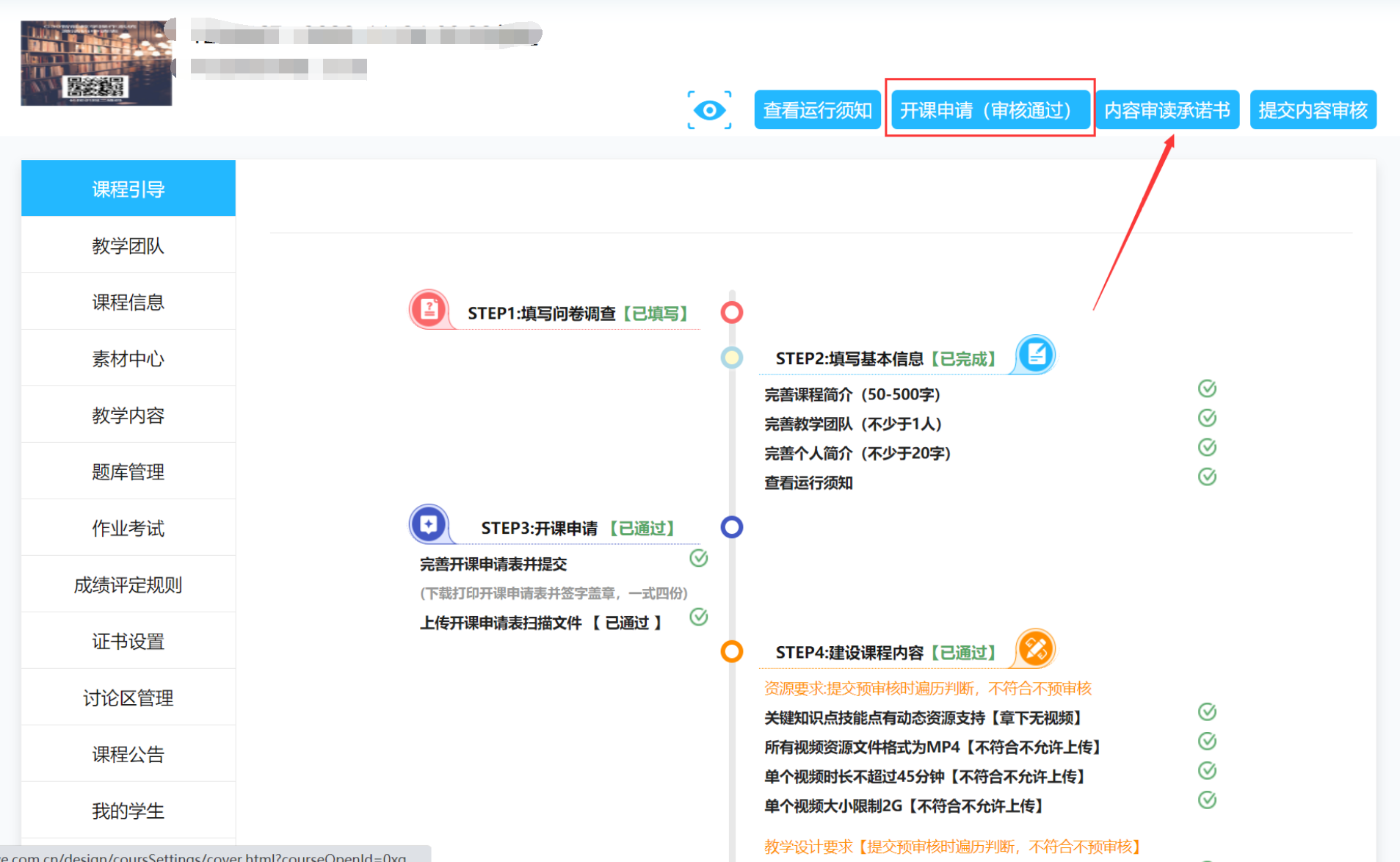Click 查看运行须知 item under STEP2
The width and height of the screenshot is (1400, 862).
pyautogui.click(x=808, y=482)
